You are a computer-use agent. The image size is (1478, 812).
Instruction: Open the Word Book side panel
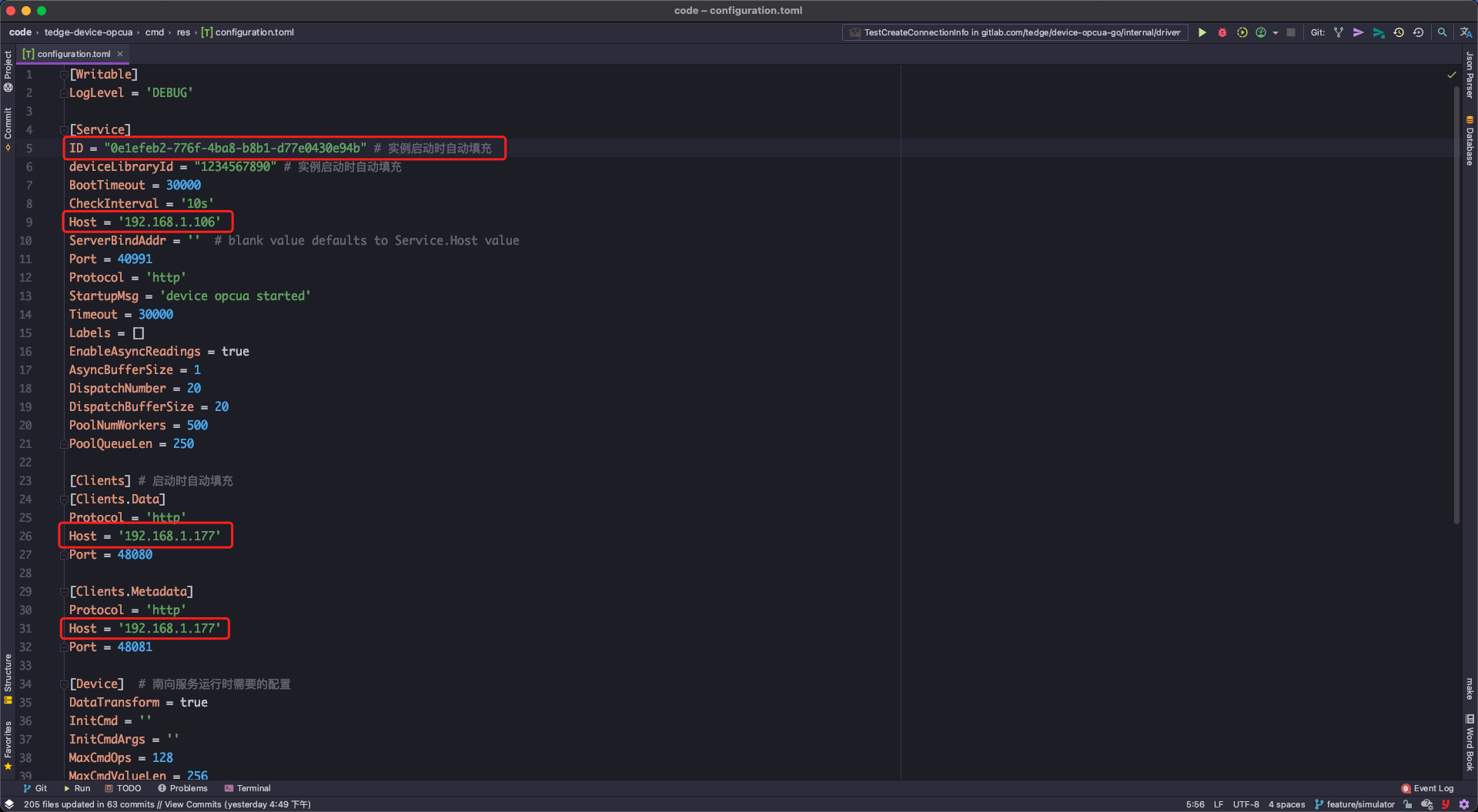click(1470, 742)
